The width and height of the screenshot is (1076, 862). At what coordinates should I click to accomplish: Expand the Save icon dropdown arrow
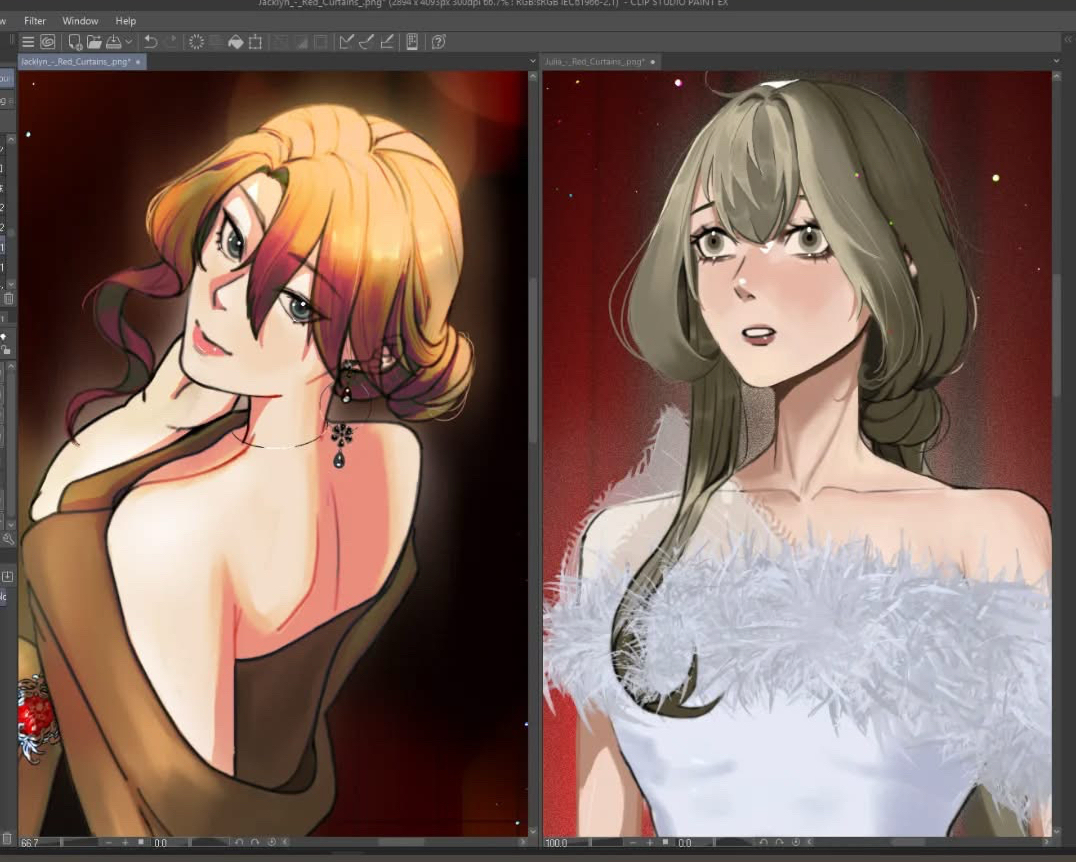pos(128,42)
